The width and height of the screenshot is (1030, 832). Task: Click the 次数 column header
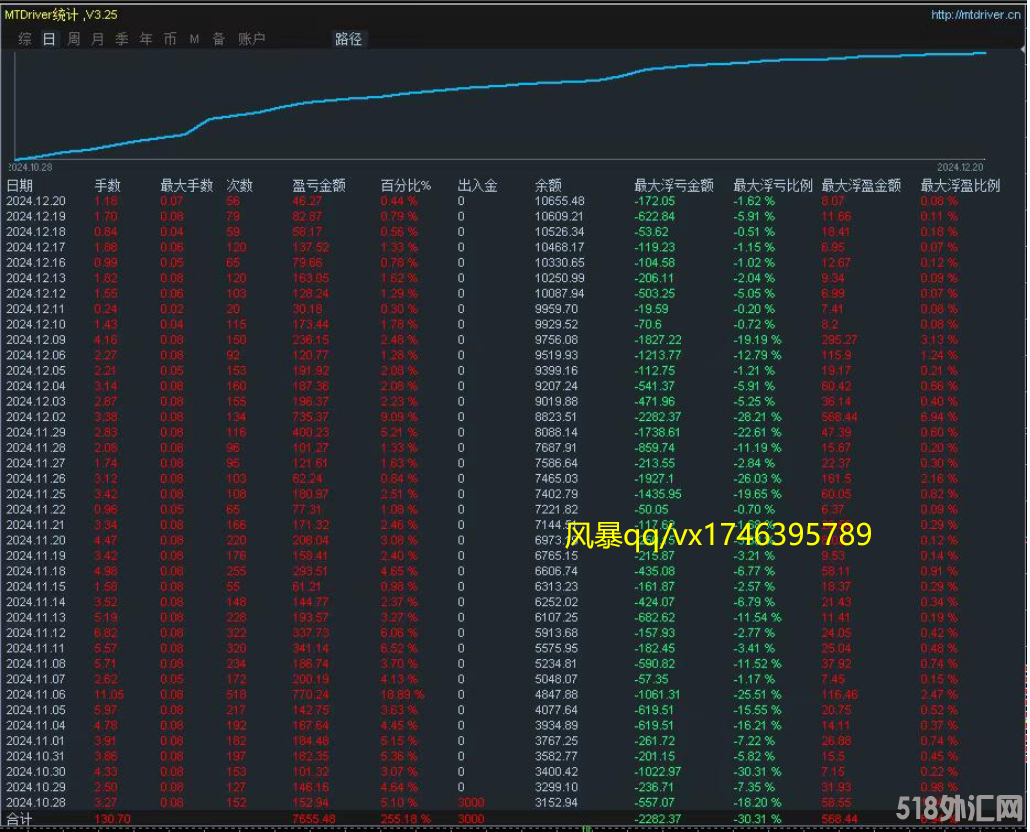click(x=240, y=186)
